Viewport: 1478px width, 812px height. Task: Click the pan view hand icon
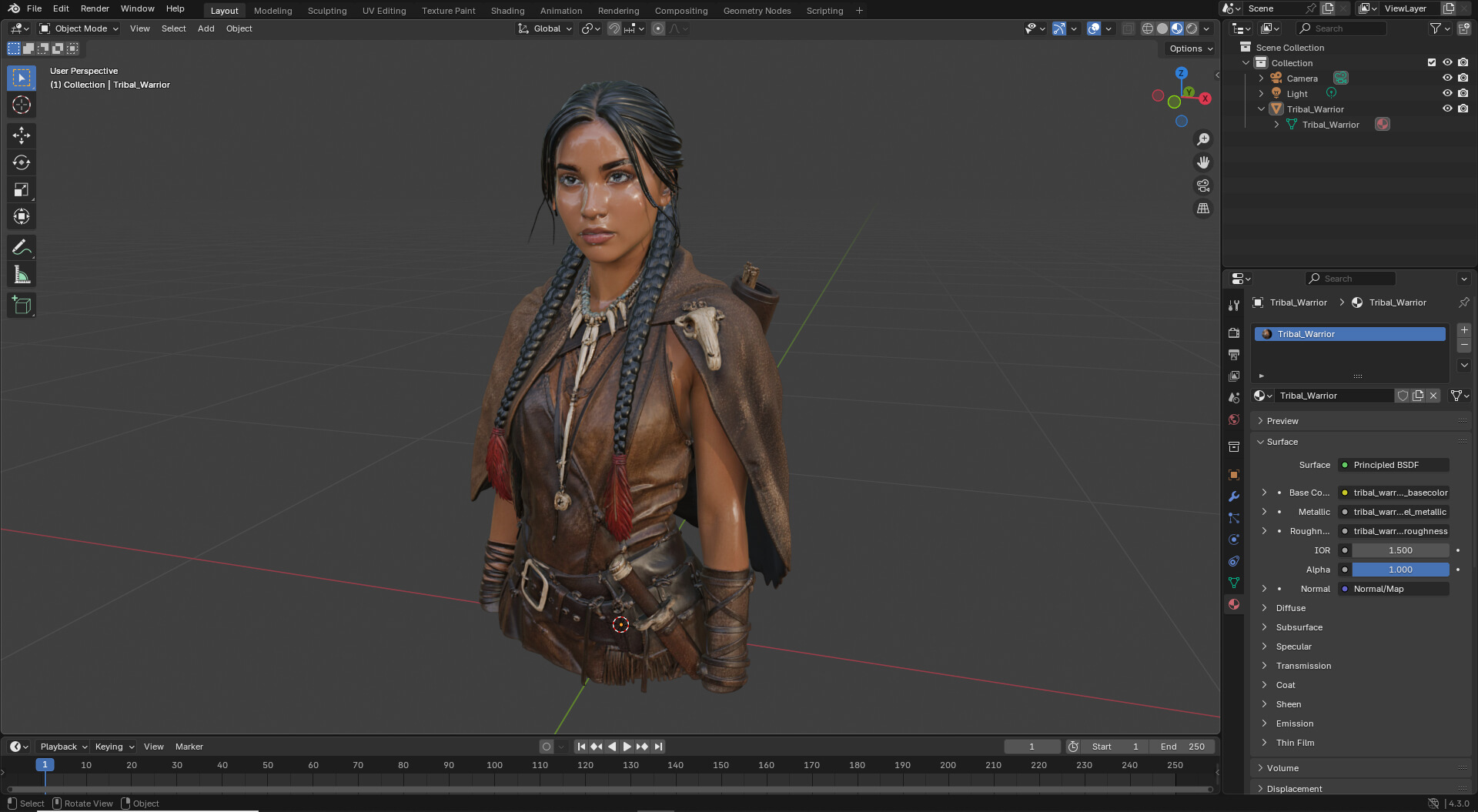(x=1202, y=162)
